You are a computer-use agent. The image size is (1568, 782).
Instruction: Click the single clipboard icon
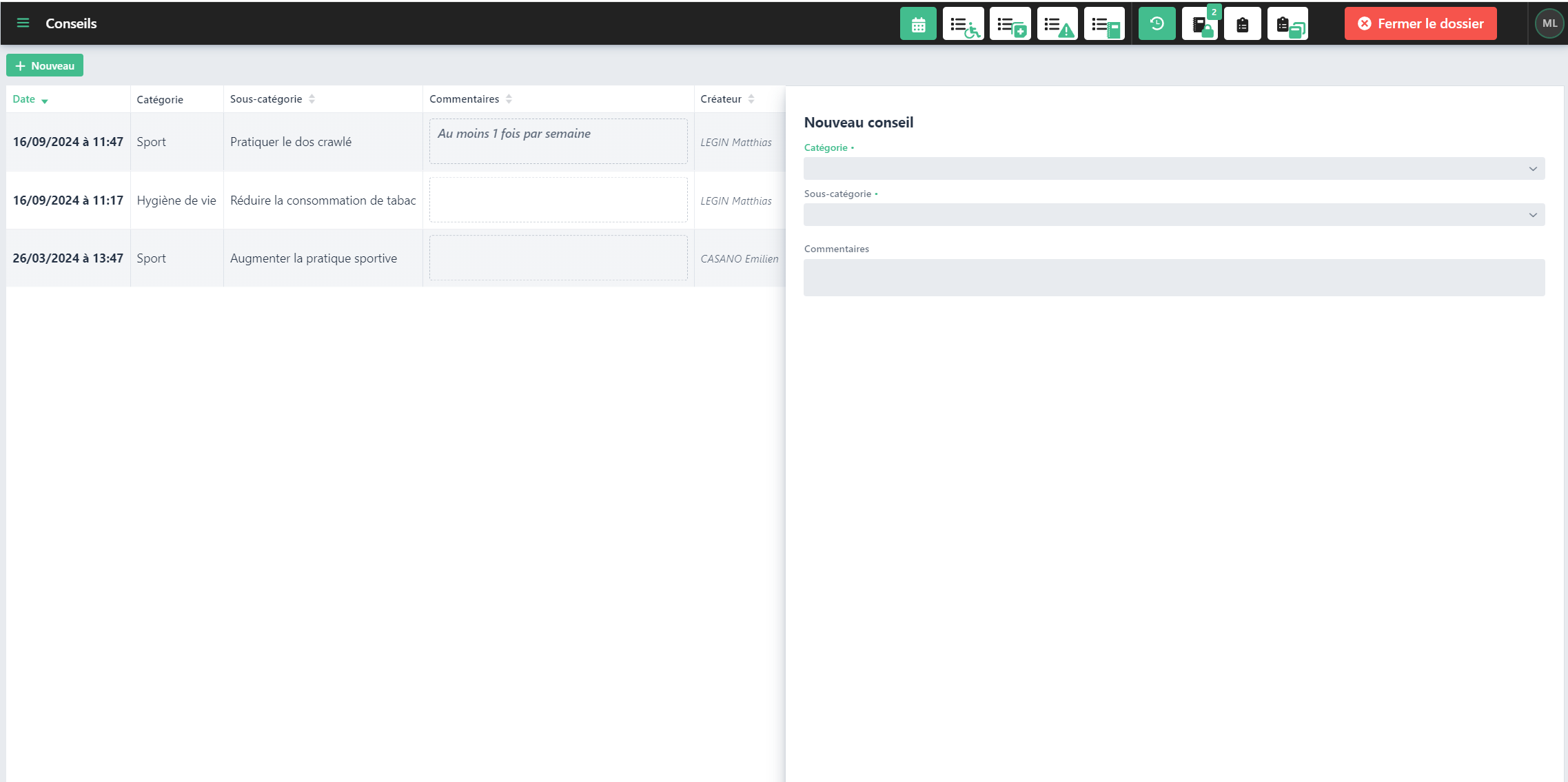pos(1243,24)
